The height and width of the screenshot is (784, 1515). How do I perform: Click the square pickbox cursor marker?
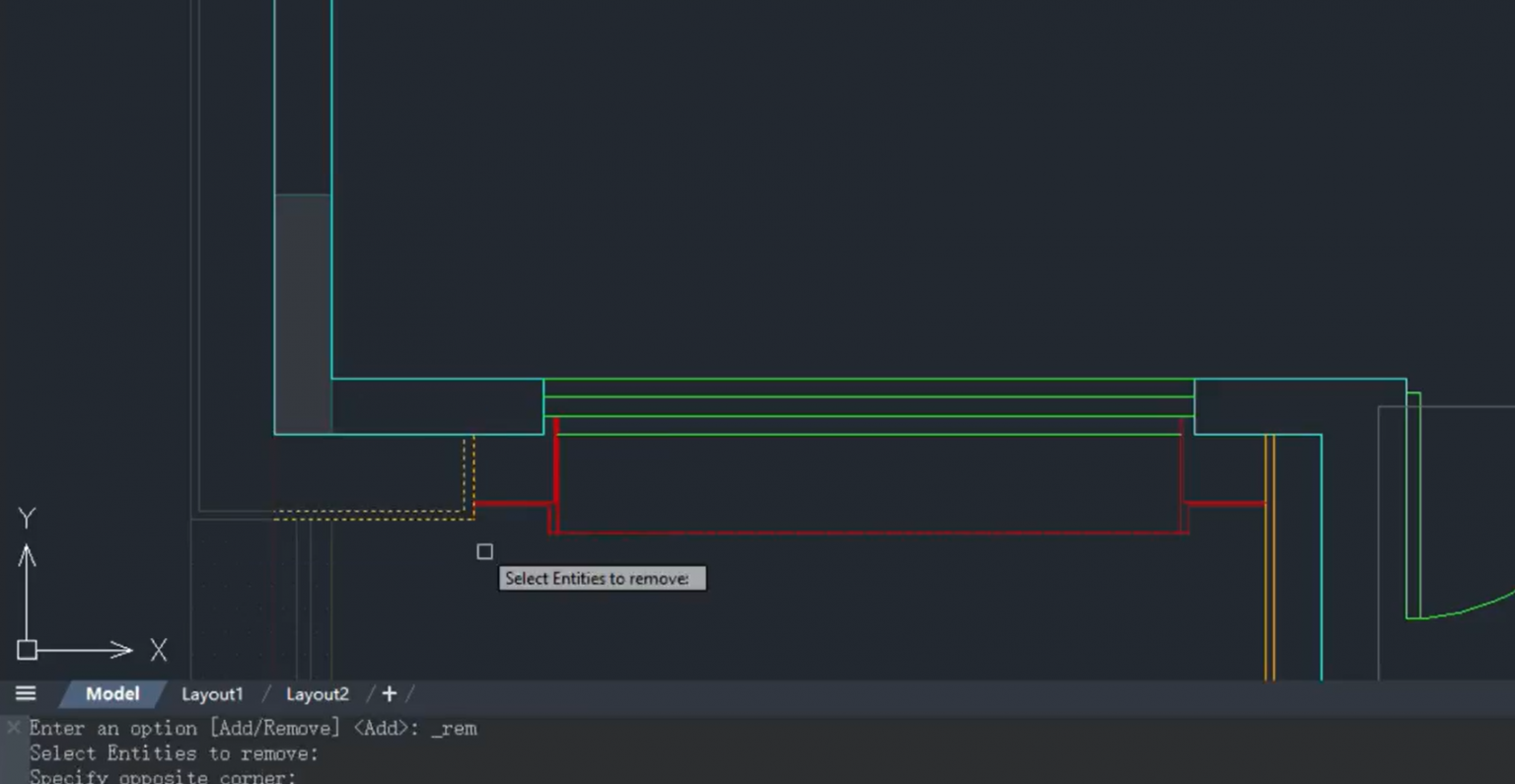coord(484,551)
